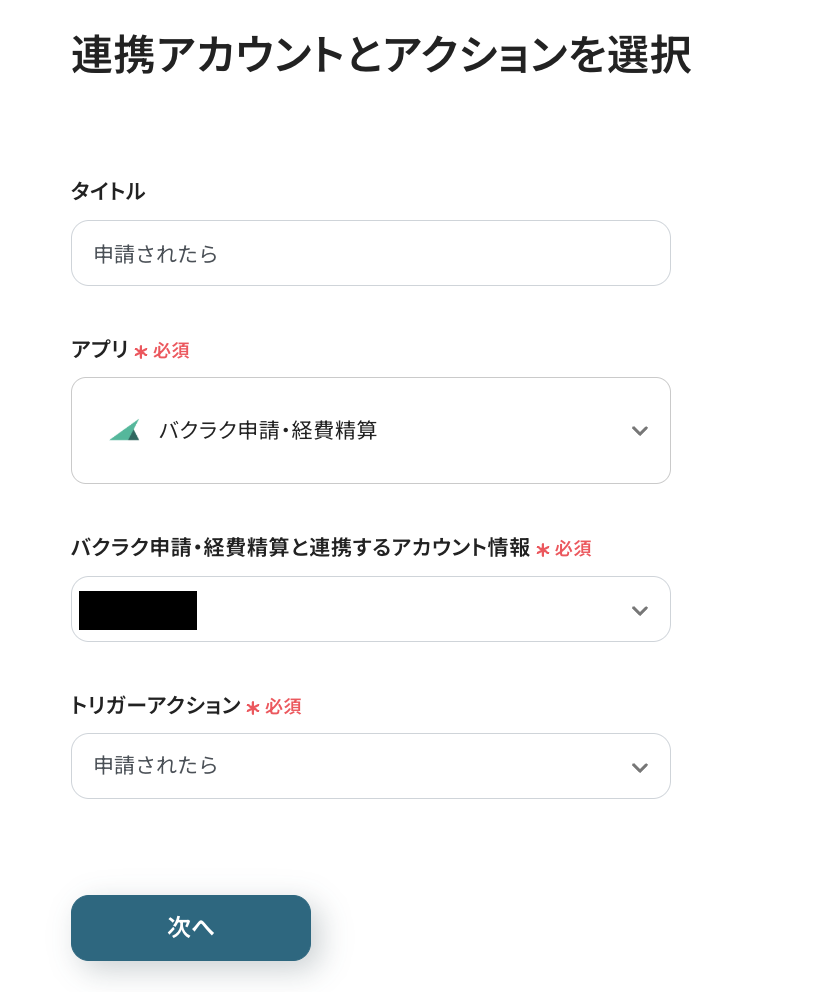Select the バクラク申請・経費精算 app name text
Image resolution: width=818 pixels, height=992 pixels.
point(268,431)
